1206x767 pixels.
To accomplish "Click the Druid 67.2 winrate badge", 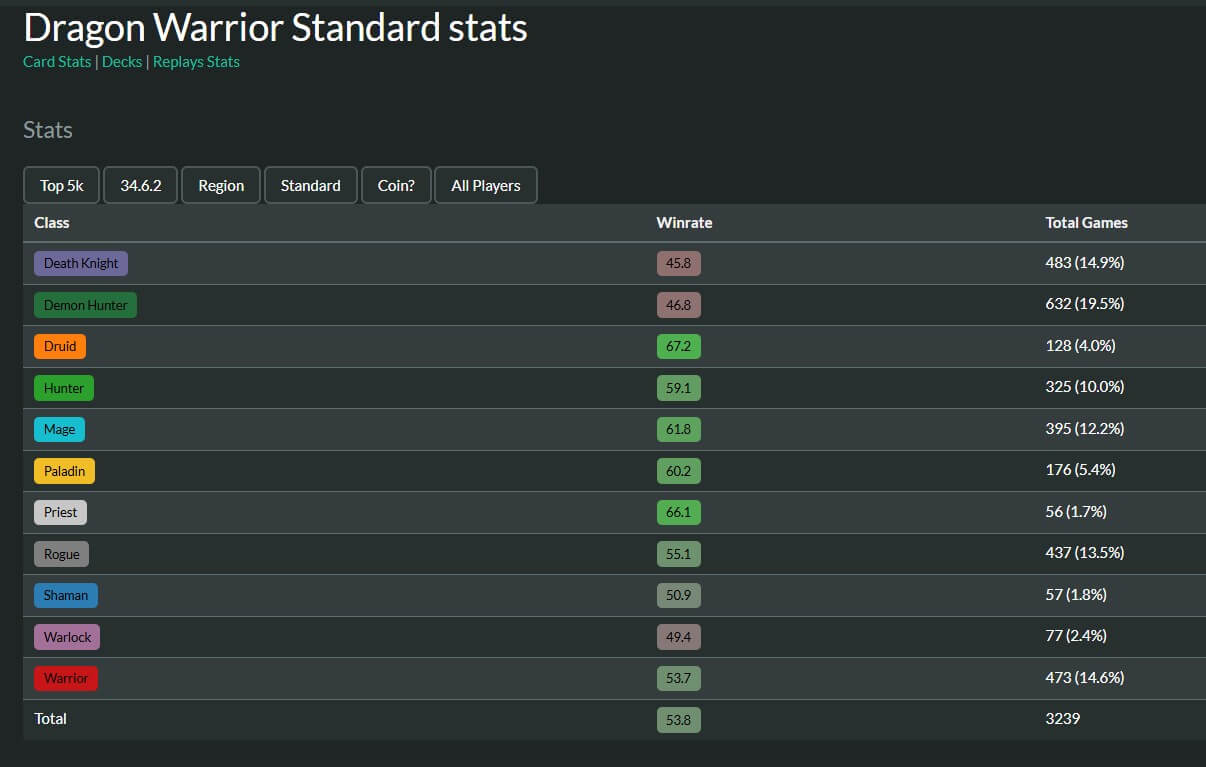I will coord(678,346).
